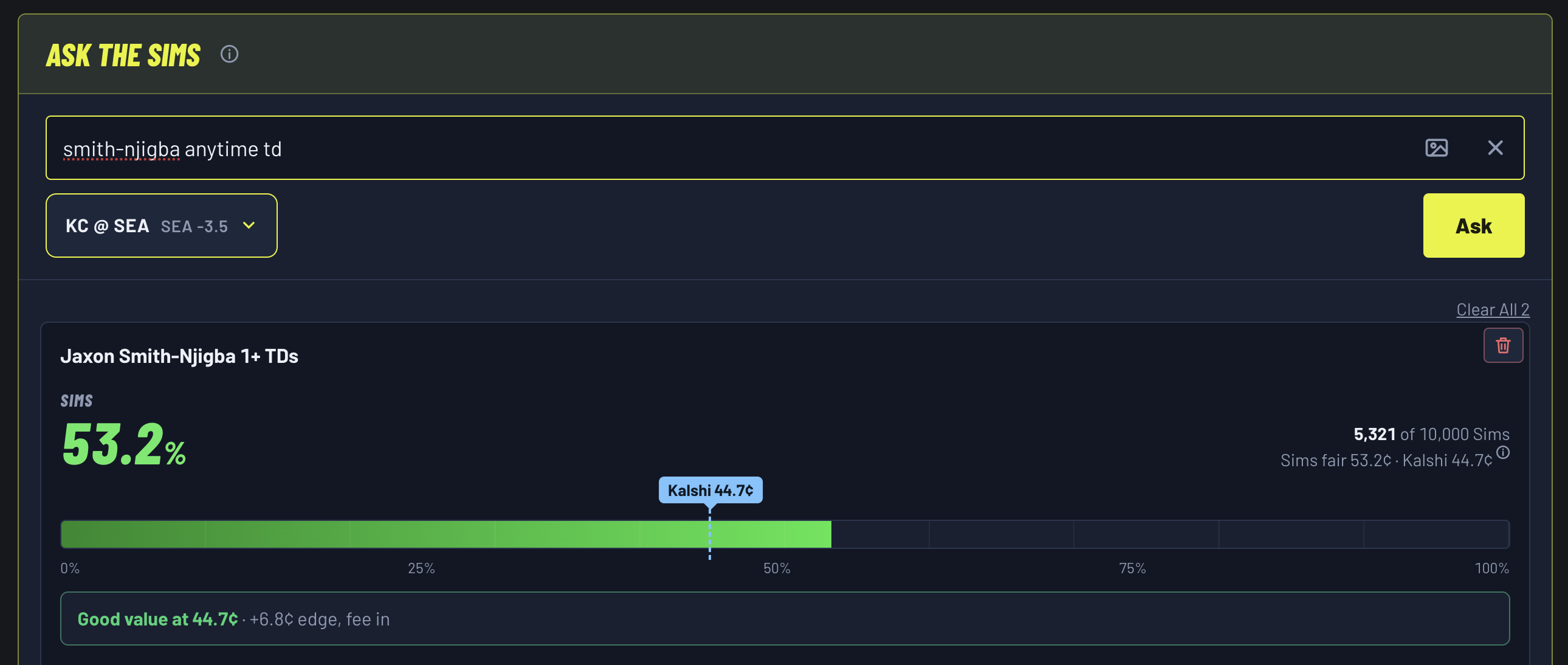Viewport: 1568px width, 665px height.
Task: Click the Sims fair 53.2¢ text
Action: click(1335, 460)
